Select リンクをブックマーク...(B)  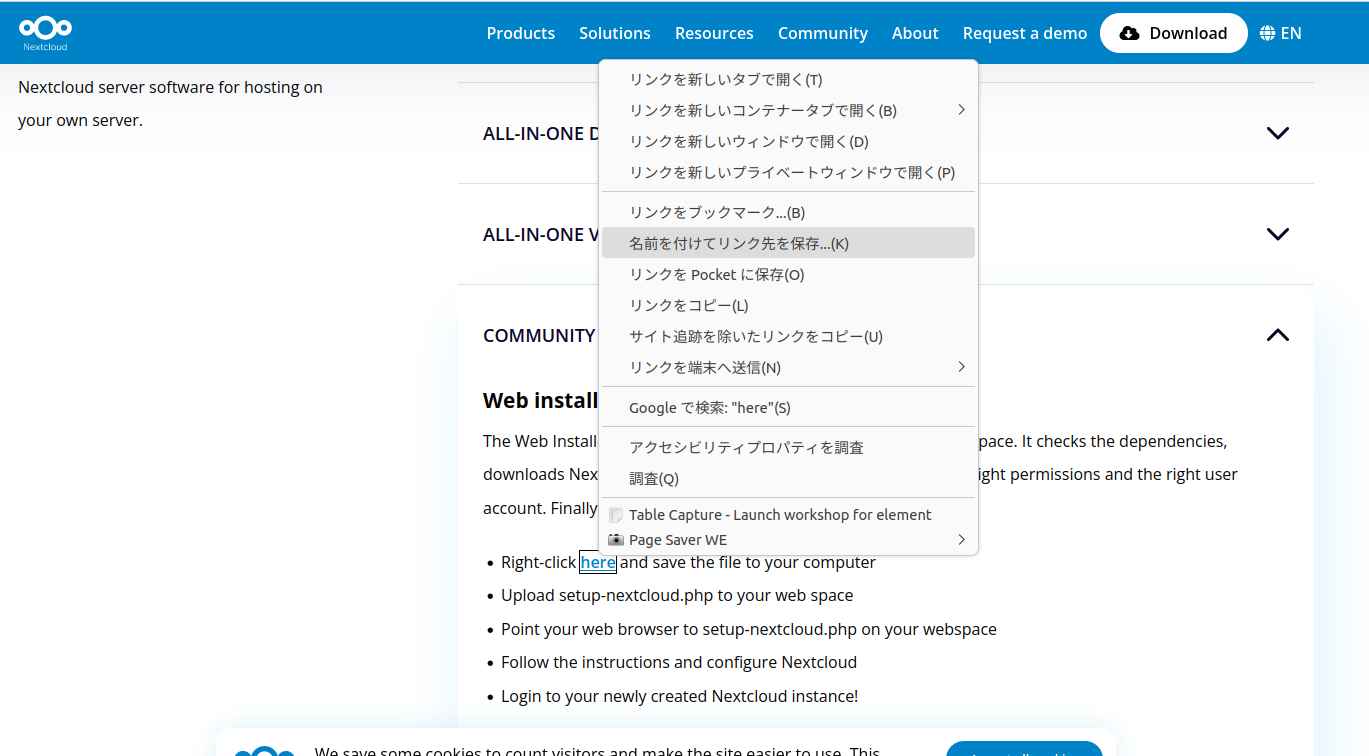(788, 213)
